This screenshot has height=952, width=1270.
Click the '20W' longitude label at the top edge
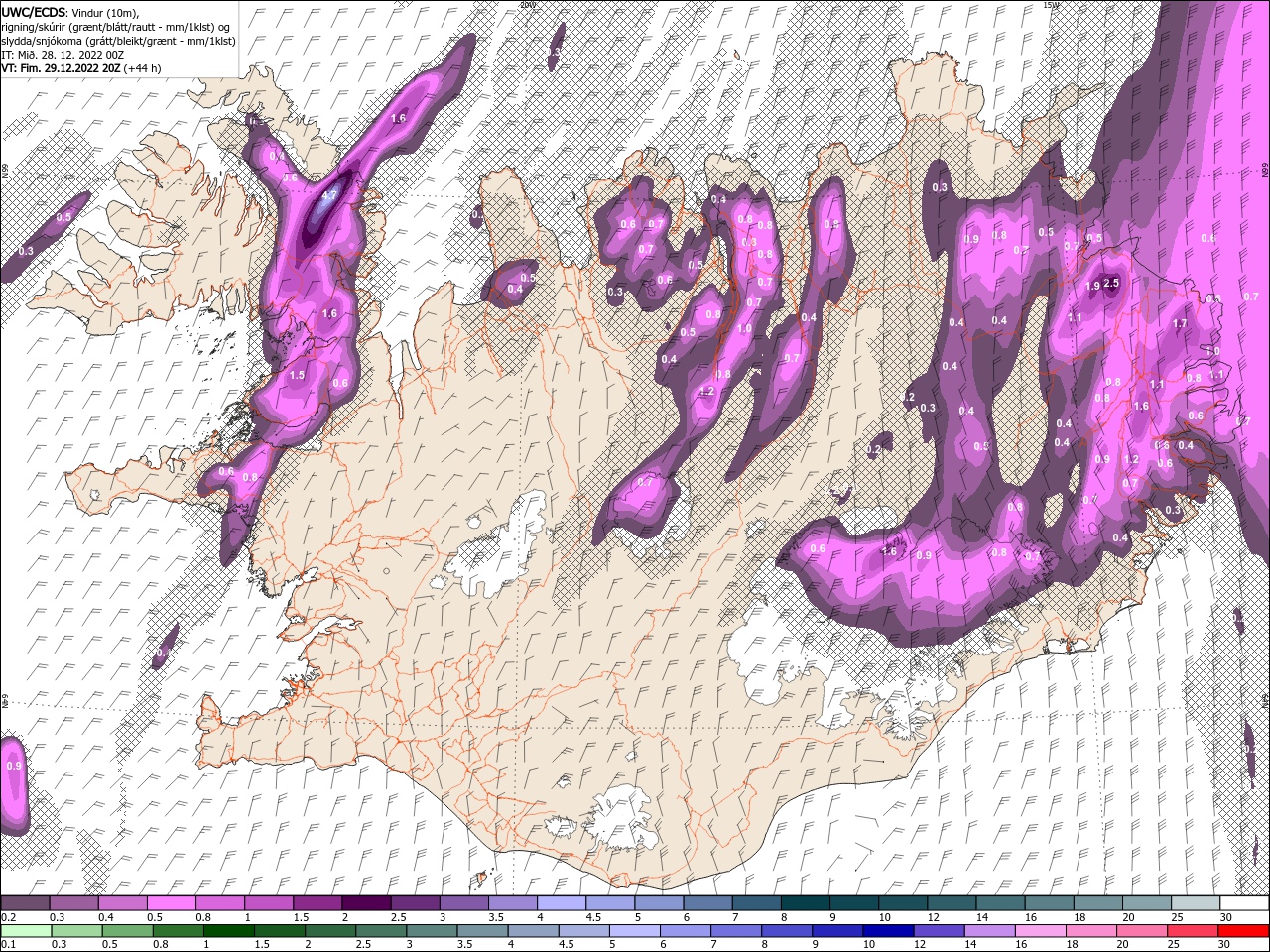click(527, 4)
